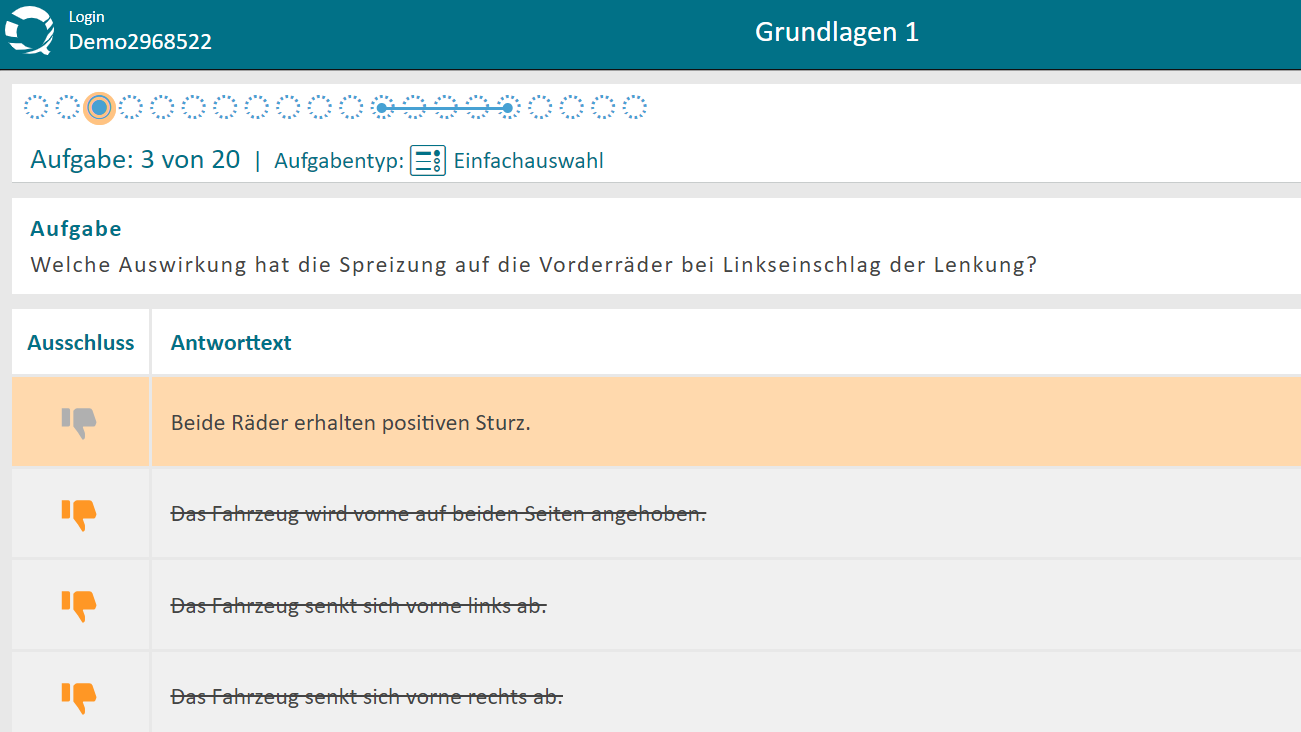The image size is (1301, 732).
Task: Click orange thumbs-down for 'senkt sich vorne links ab'
Action: pyautogui.click(x=79, y=605)
